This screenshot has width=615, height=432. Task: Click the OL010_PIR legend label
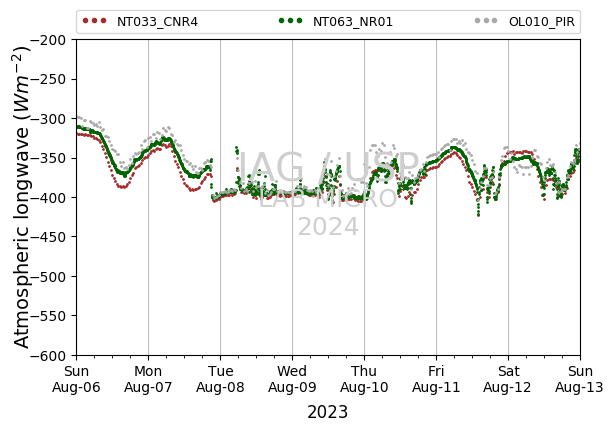click(542, 22)
